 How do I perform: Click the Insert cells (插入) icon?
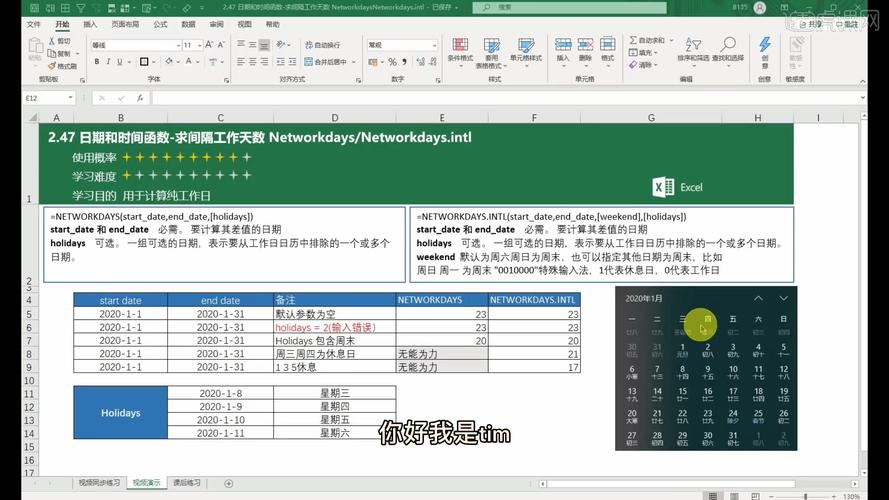(x=562, y=45)
